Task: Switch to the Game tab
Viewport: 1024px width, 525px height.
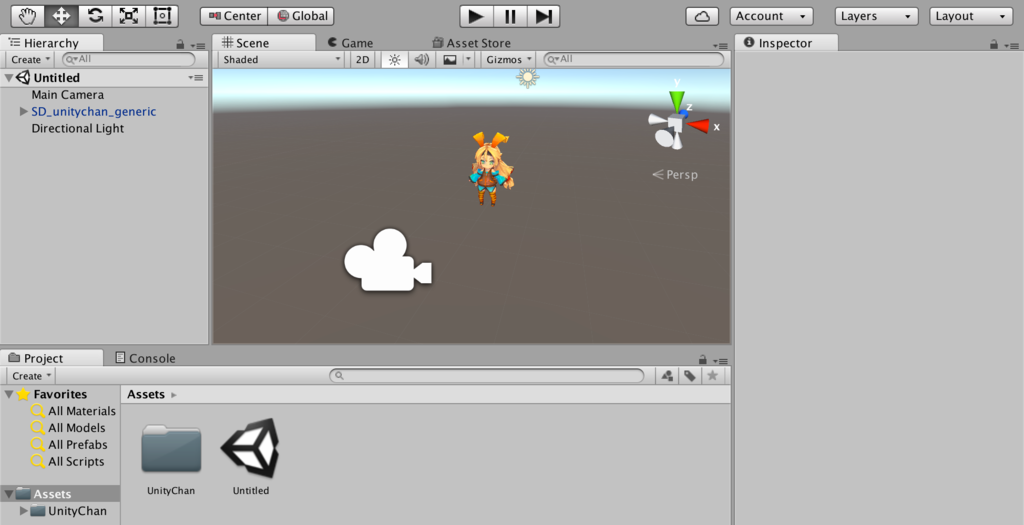Action: click(351, 43)
